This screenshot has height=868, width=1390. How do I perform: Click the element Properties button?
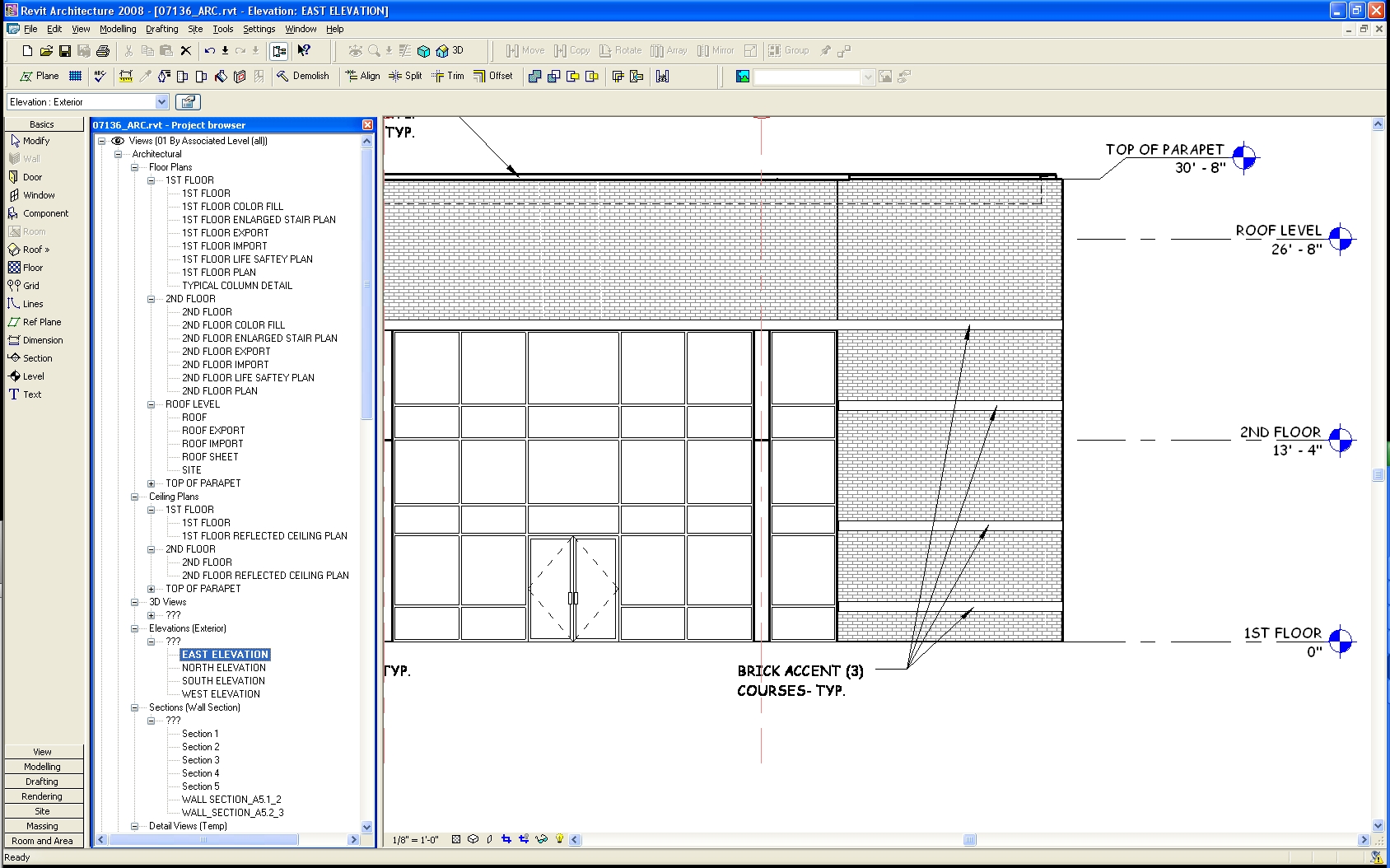point(189,102)
